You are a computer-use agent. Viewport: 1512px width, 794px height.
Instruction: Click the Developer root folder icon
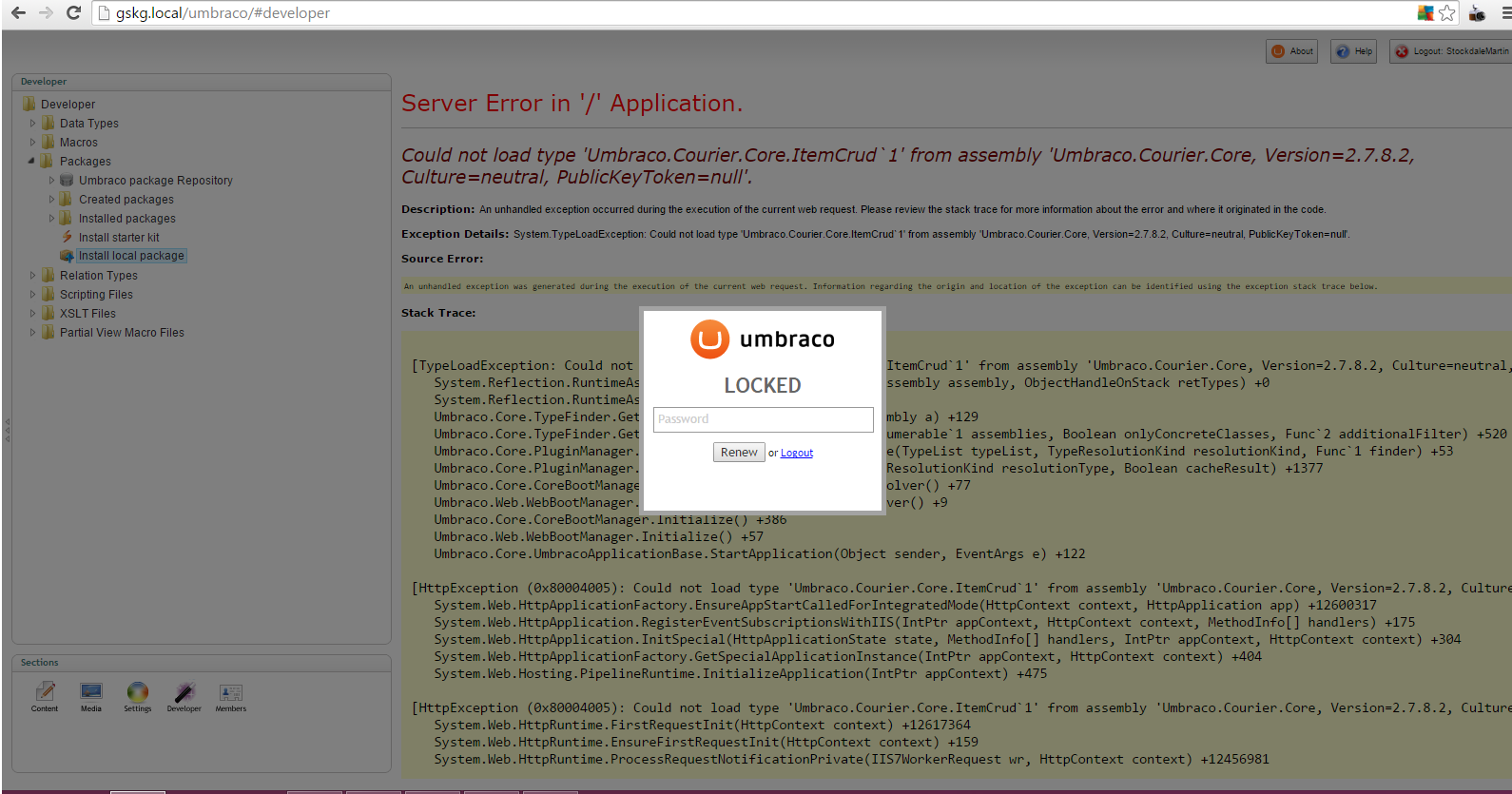[x=29, y=104]
